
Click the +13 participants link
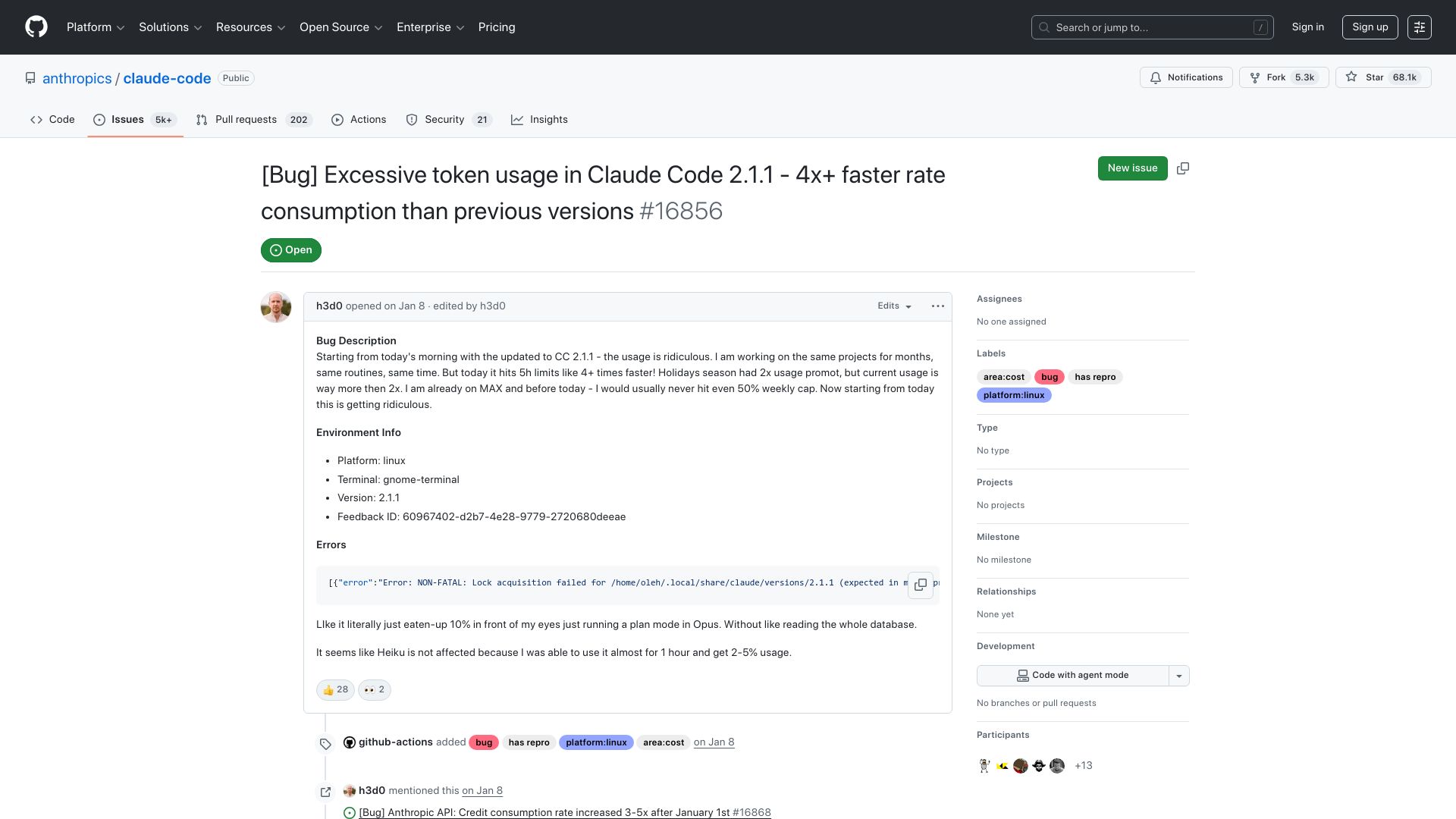click(x=1084, y=766)
